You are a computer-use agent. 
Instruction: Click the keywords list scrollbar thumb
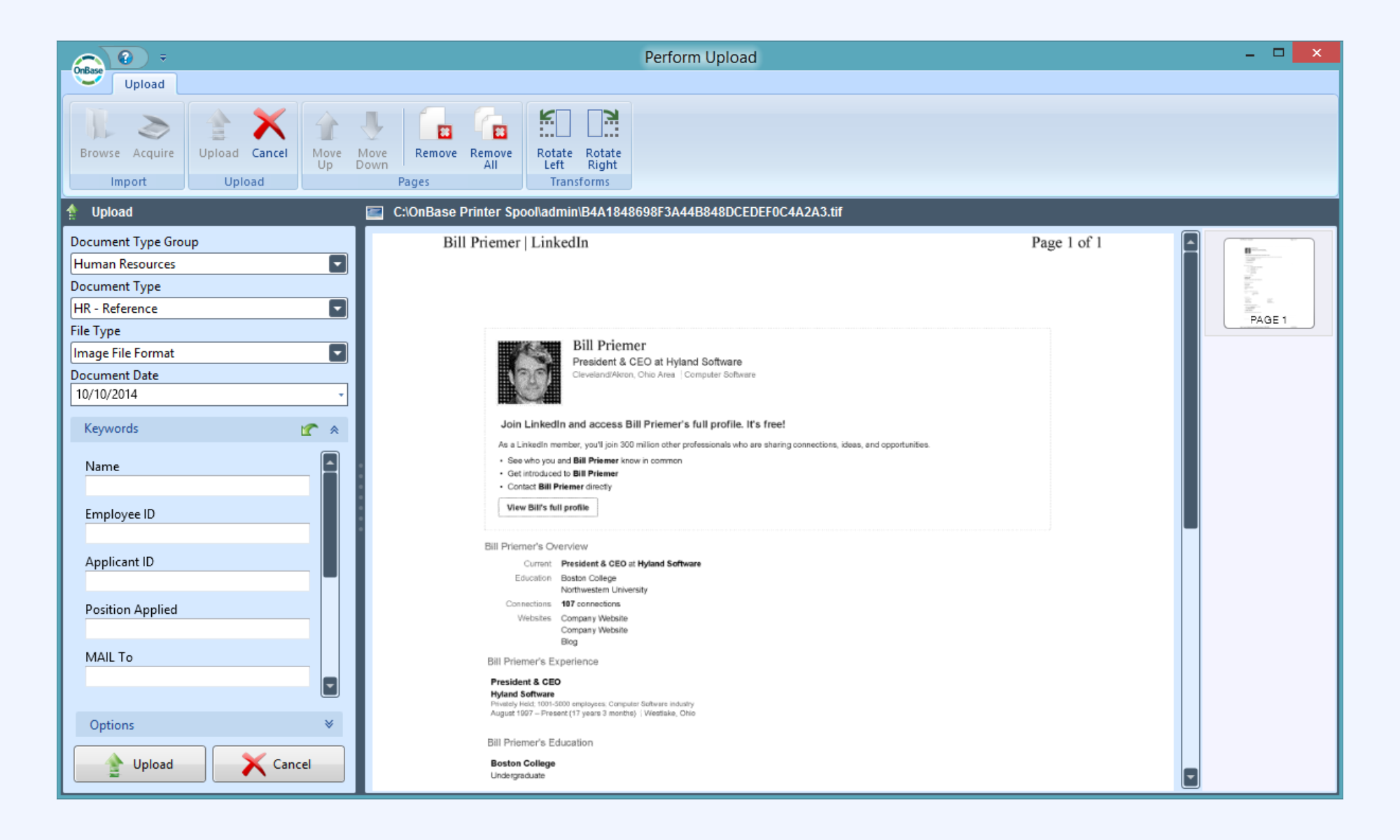(x=330, y=525)
